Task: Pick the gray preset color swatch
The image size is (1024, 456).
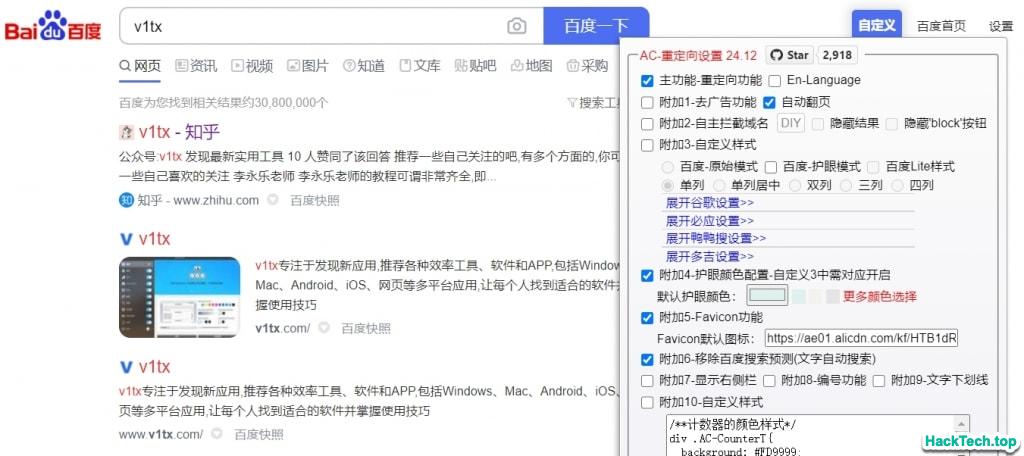Action: [832, 297]
